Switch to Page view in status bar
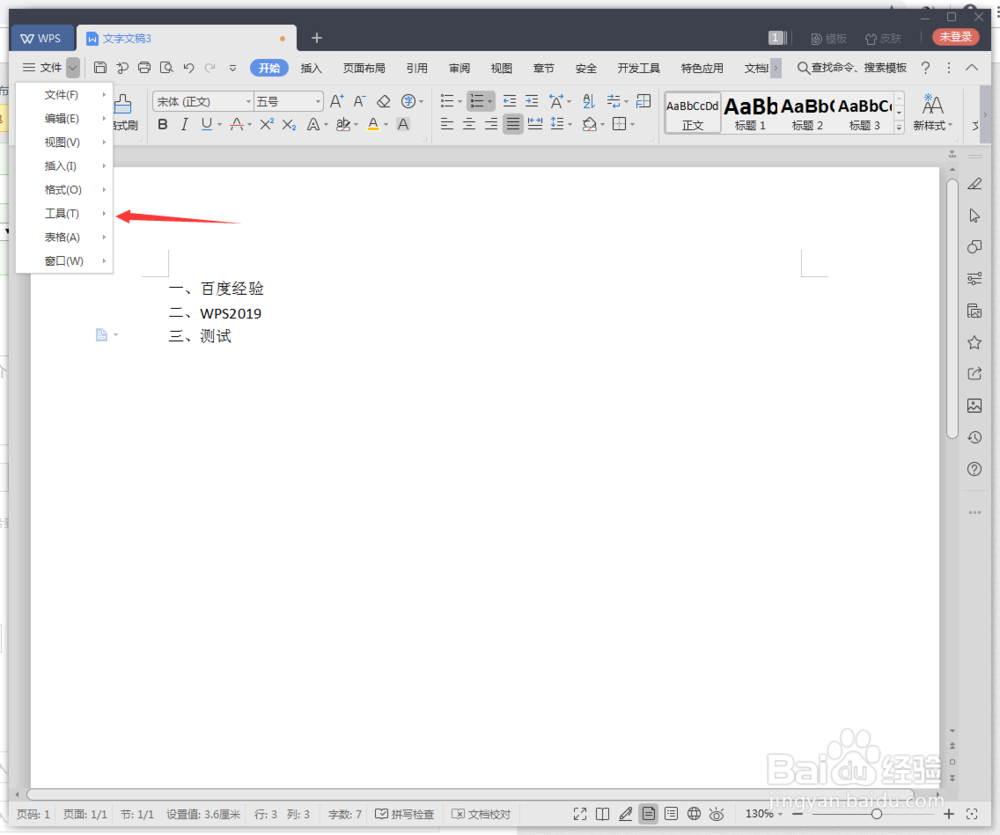The width and height of the screenshot is (1000, 835). click(x=649, y=814)
